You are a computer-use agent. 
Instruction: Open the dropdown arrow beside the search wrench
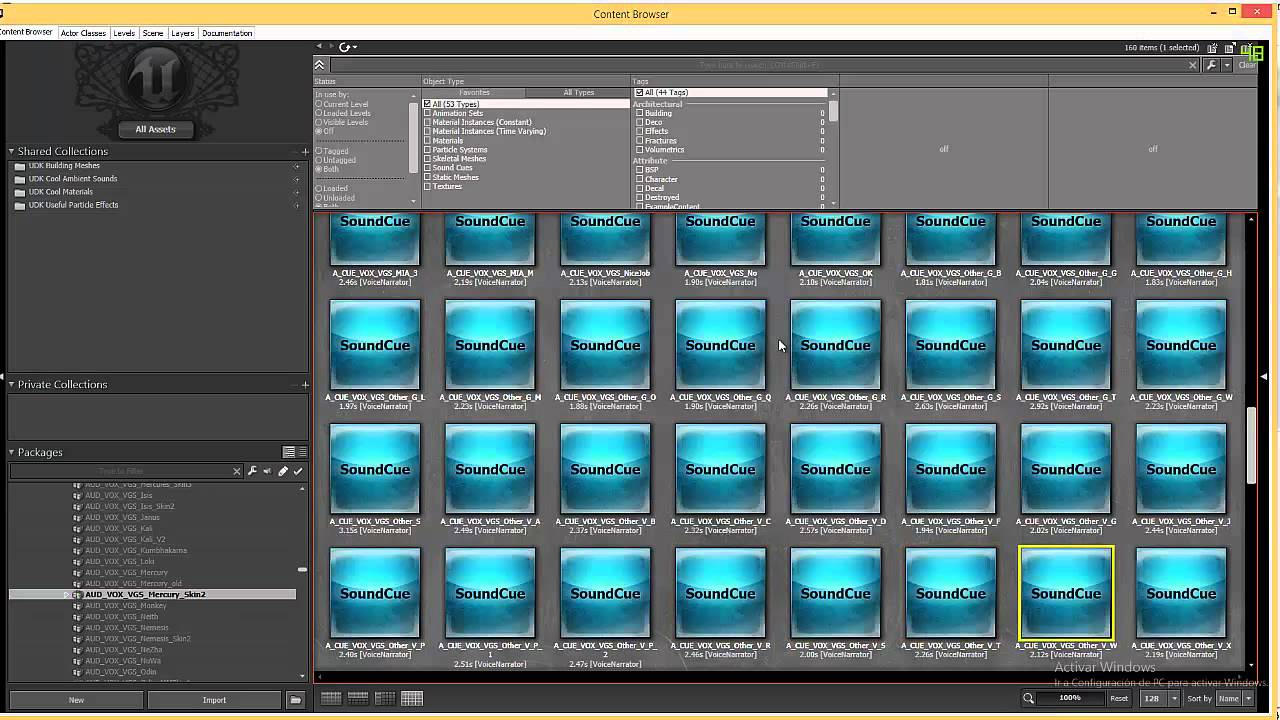[x=1226, y=65]
